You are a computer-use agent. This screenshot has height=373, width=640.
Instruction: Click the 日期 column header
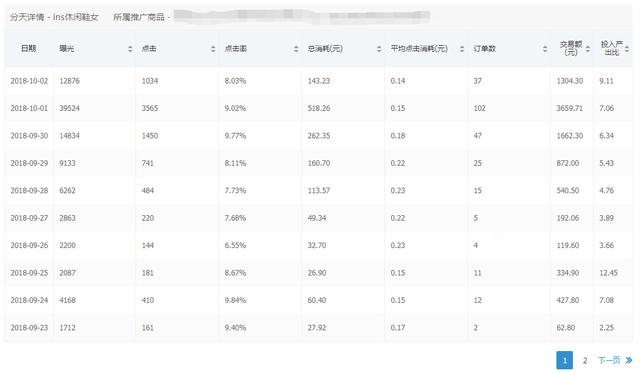click(29, 48)
